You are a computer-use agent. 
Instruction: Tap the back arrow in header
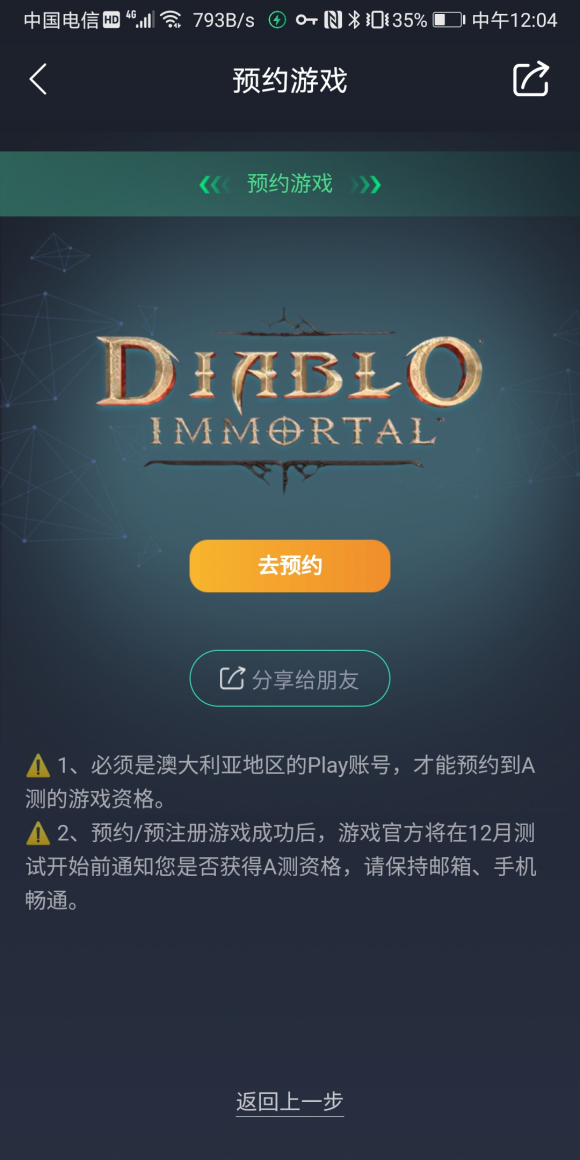pyautogui.click(x=38, y=79)
